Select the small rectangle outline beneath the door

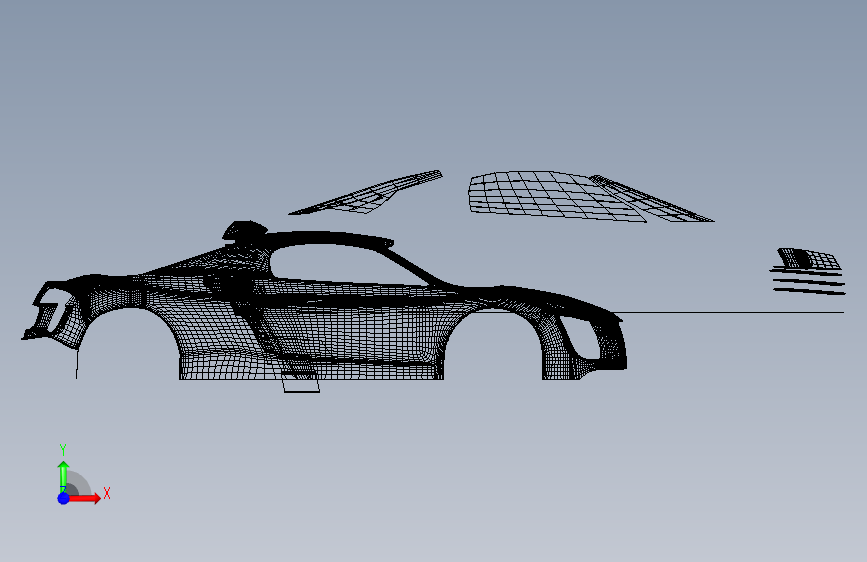tap(301, 382)
